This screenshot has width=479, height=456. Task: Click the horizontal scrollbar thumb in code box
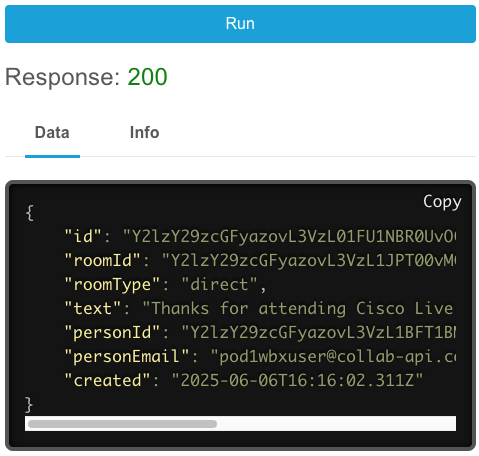point(122,424)
